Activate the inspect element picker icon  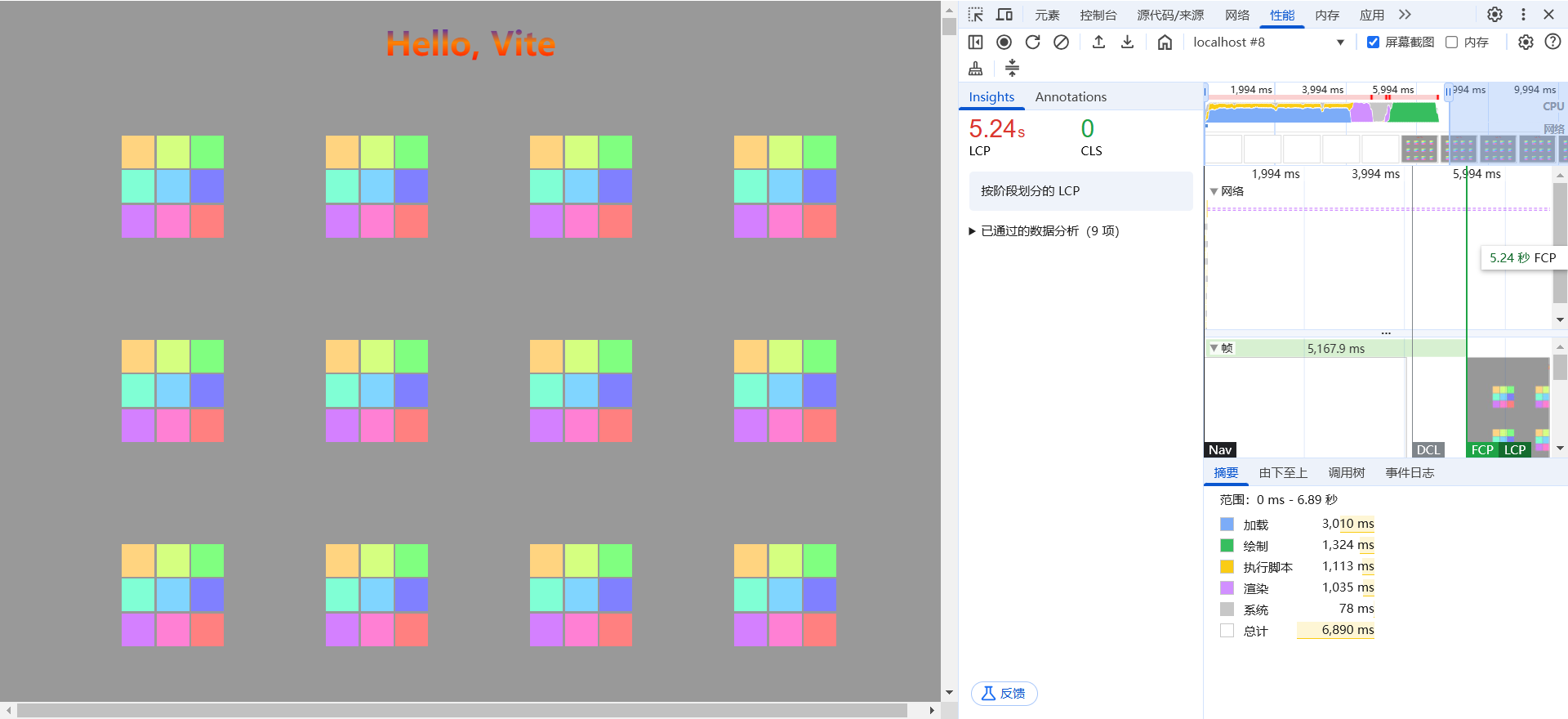(976, 15)
